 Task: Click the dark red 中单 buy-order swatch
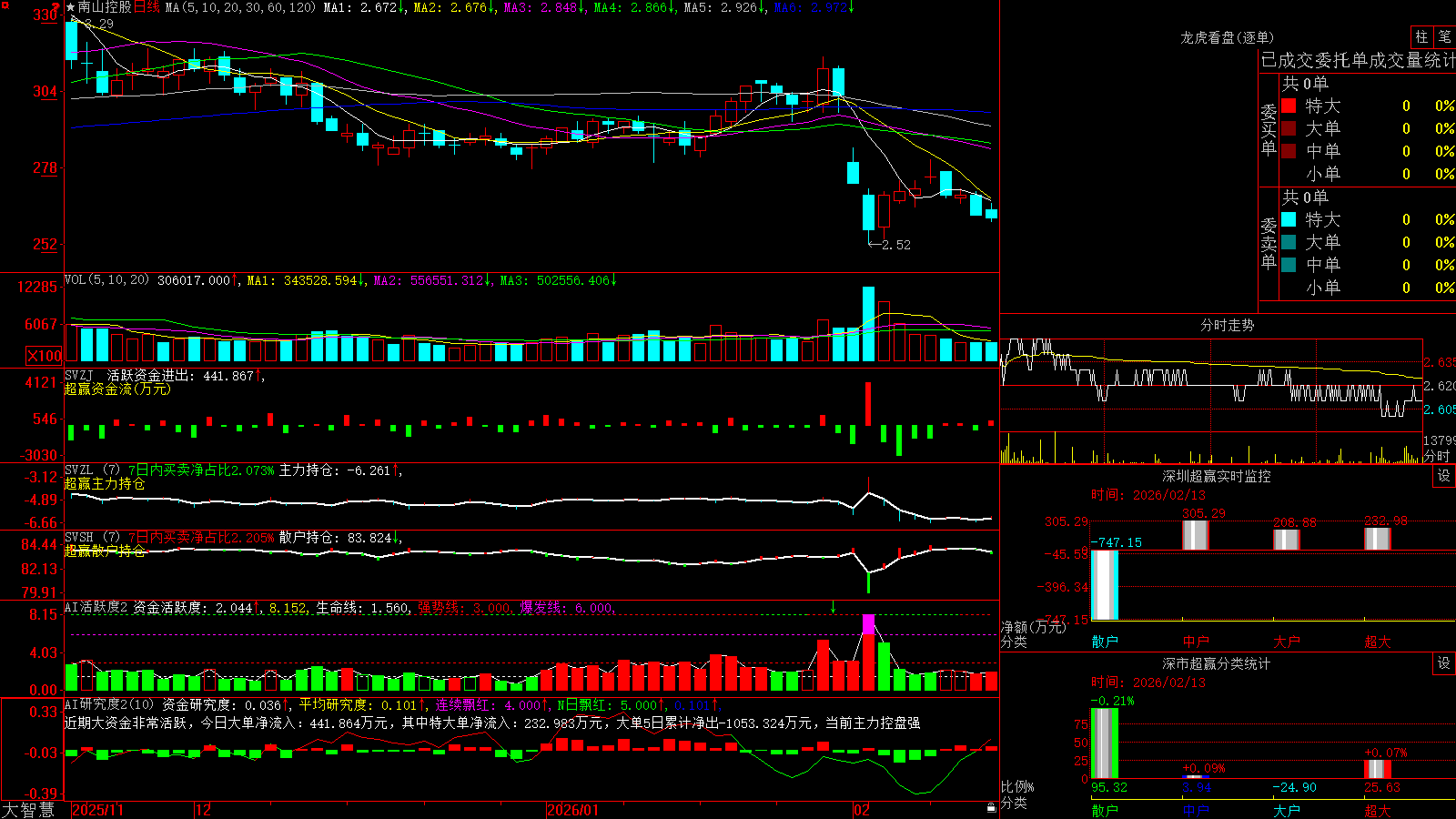1289,150
